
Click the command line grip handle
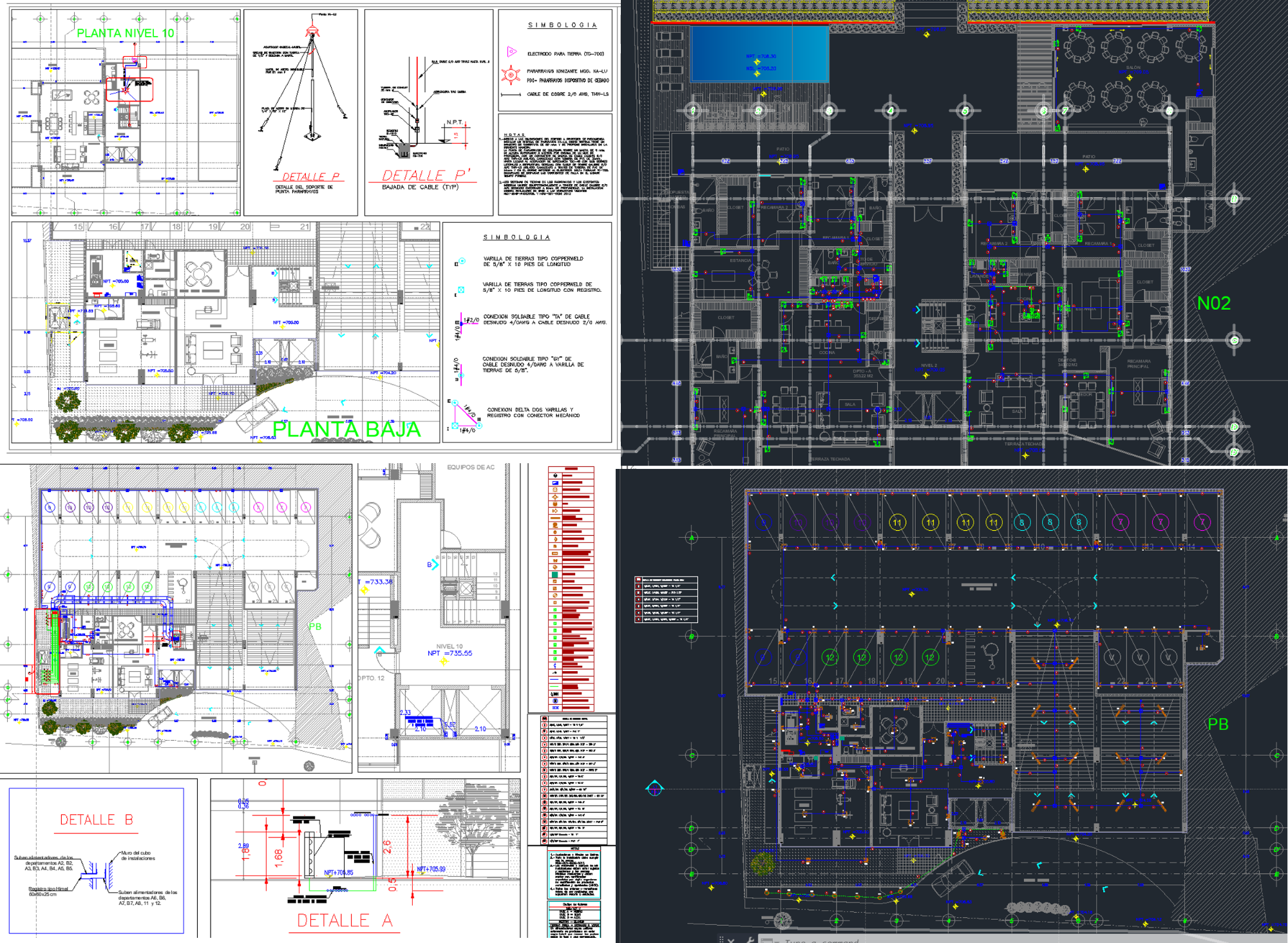pyautogui.click(x=721, y=940)
